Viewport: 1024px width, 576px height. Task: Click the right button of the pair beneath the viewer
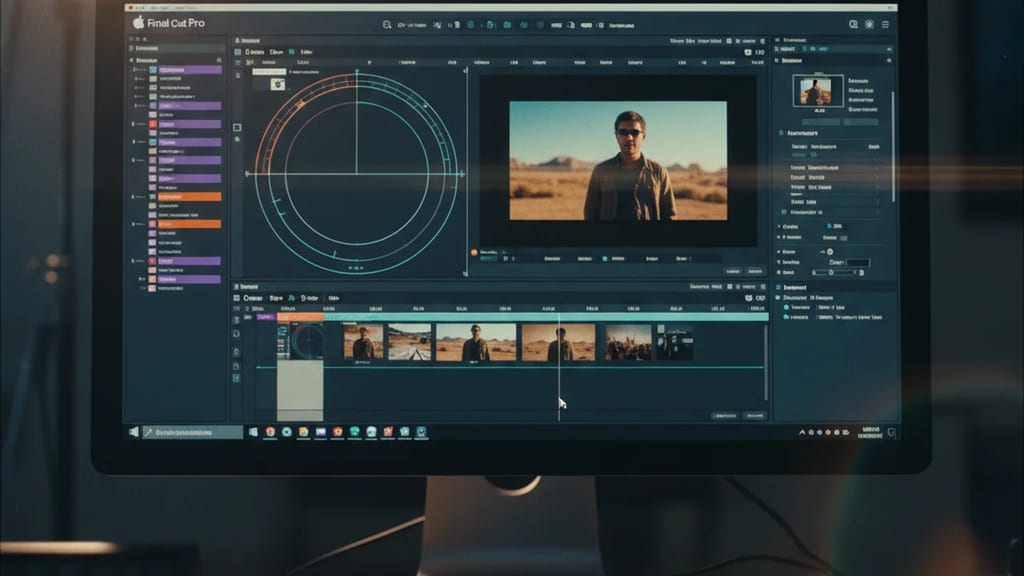click(756, 271)
